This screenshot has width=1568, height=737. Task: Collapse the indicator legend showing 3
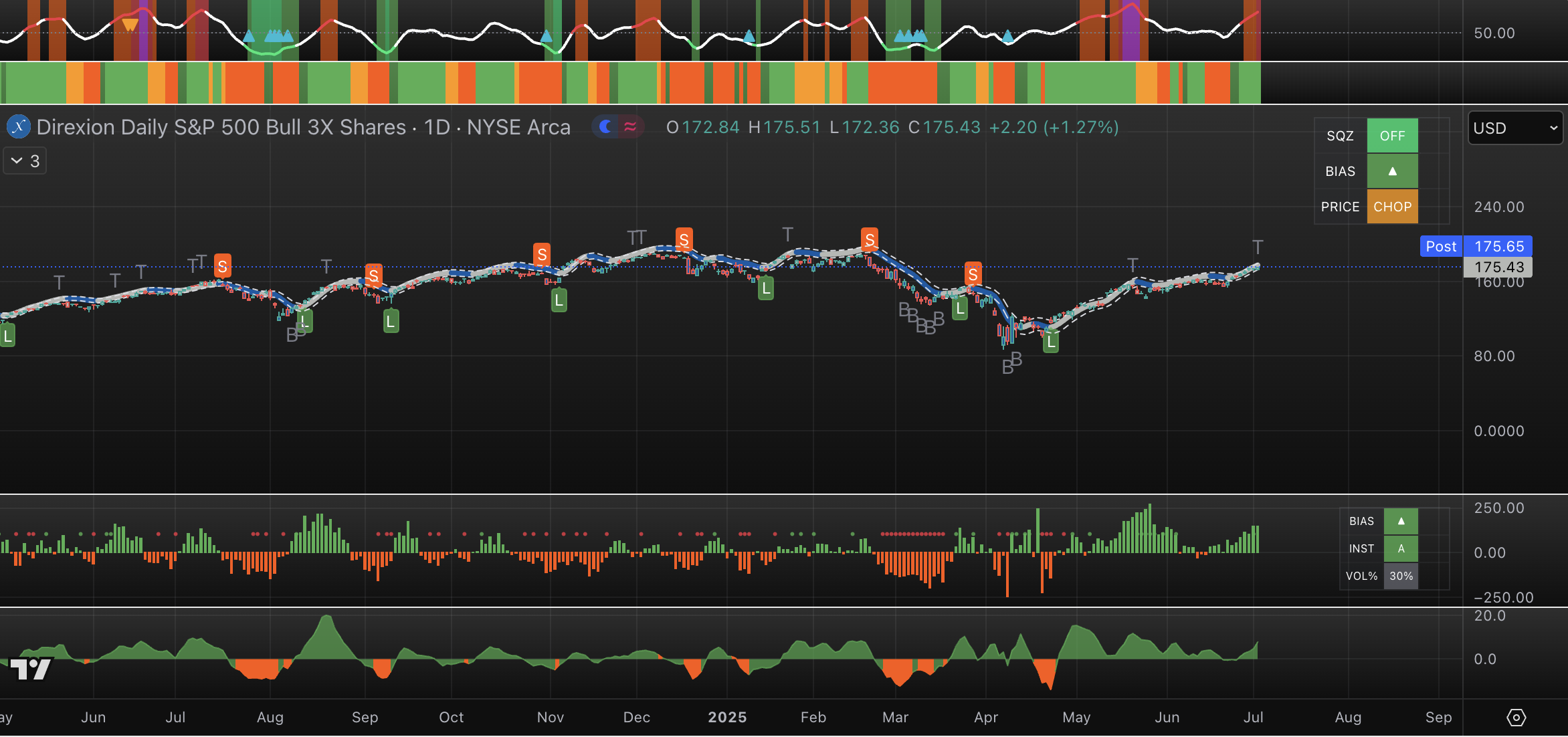[25, 161]
